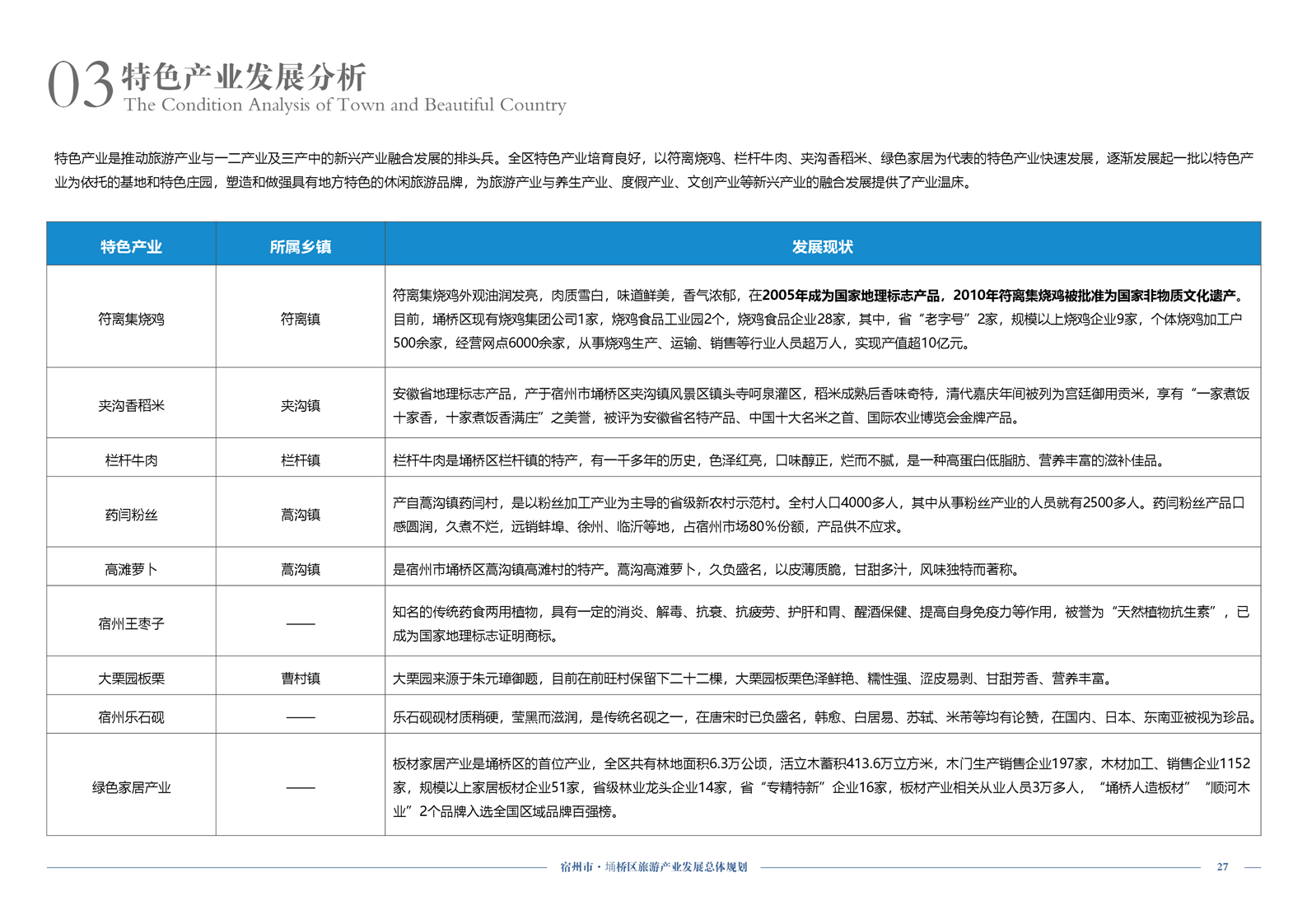Click the English subtitle under the title
Screen dimensions: 1307x924
344,105
